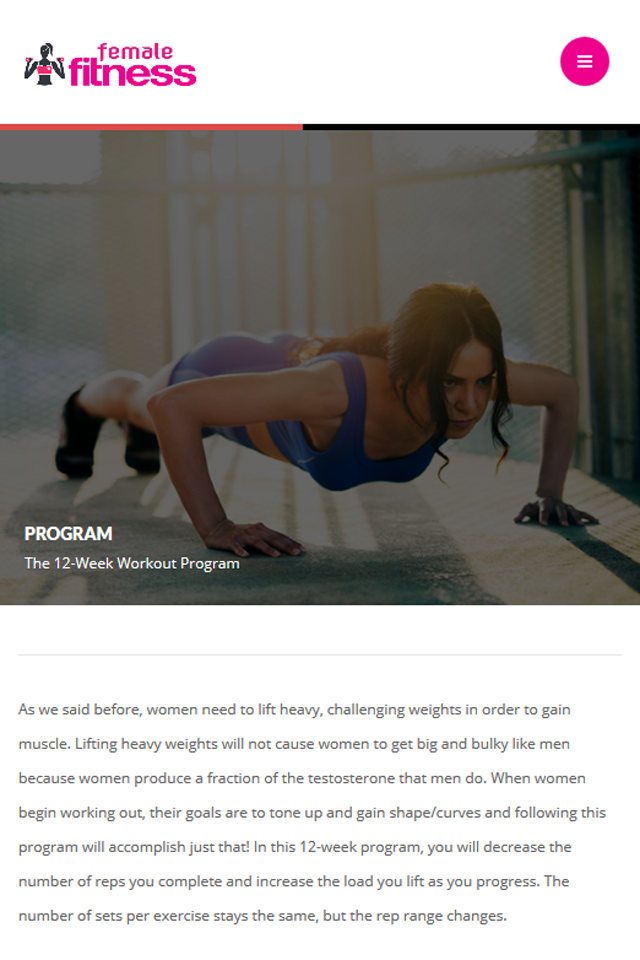Click the text "program will accomplish just that!"
Screen dimensions: 640x960
(x=134, y=847)
